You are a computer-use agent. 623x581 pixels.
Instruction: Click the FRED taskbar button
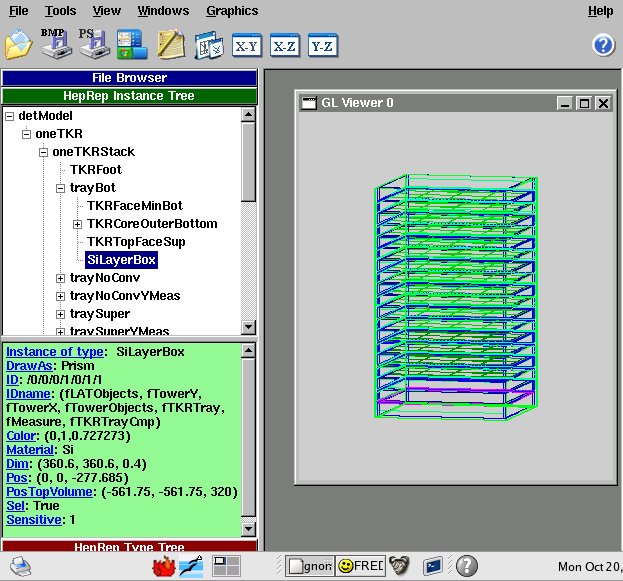point(360,566)
